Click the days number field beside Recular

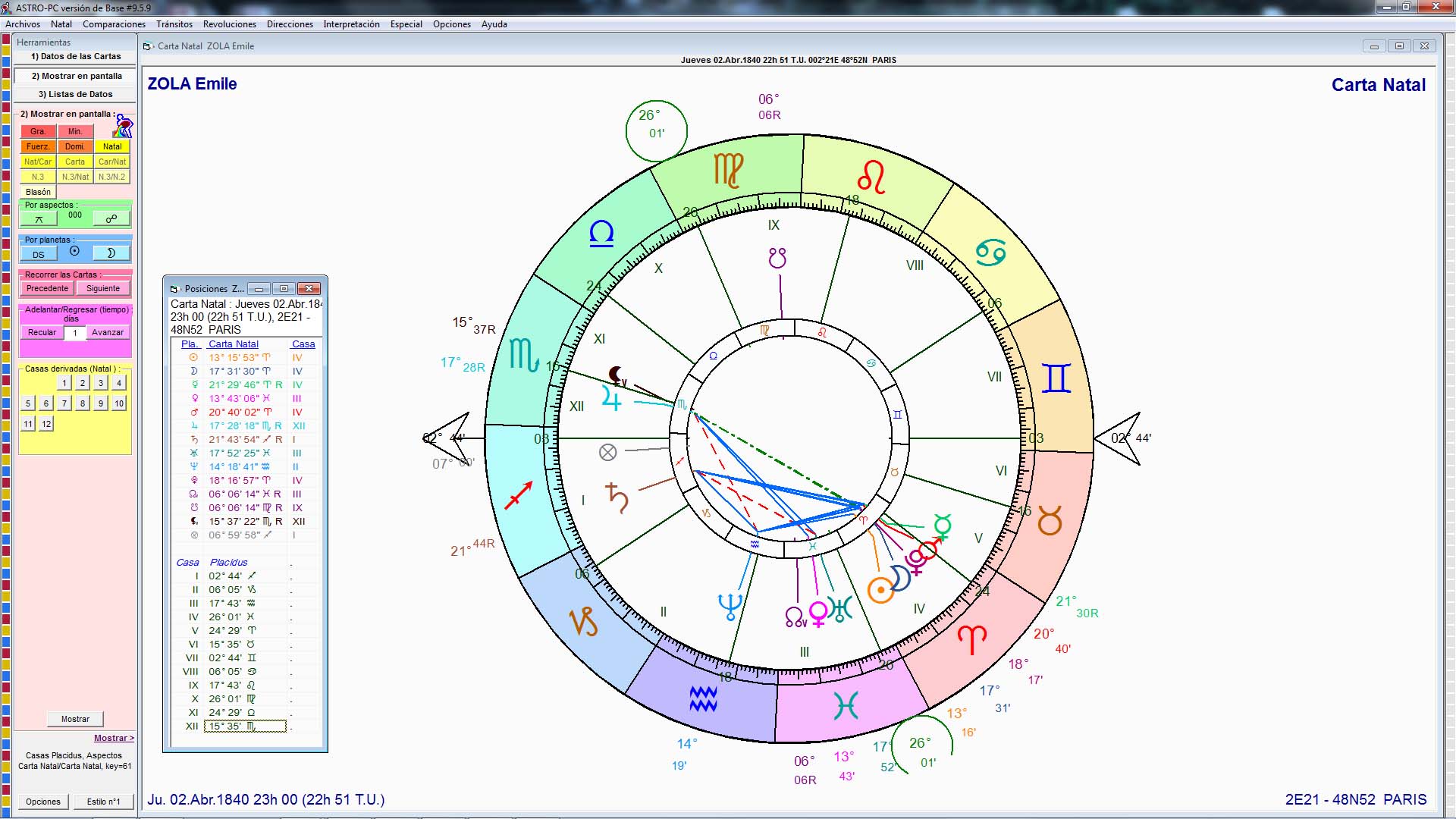click(75, 333)
